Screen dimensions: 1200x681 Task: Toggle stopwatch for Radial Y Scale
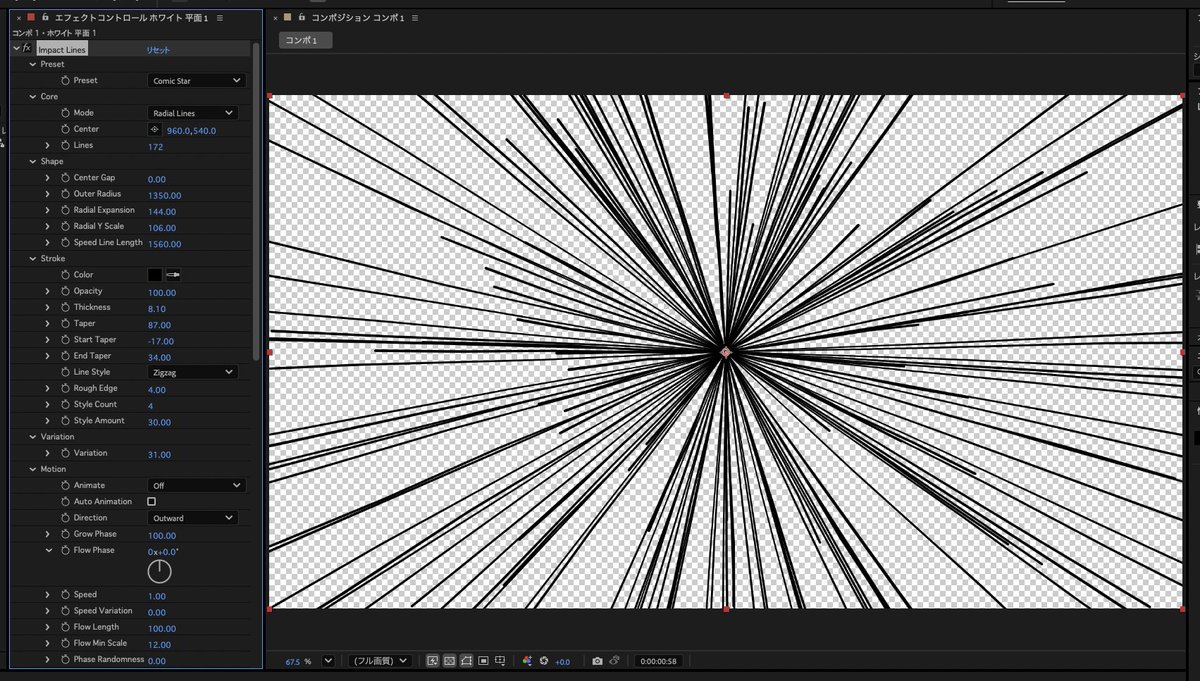point(65,227)
